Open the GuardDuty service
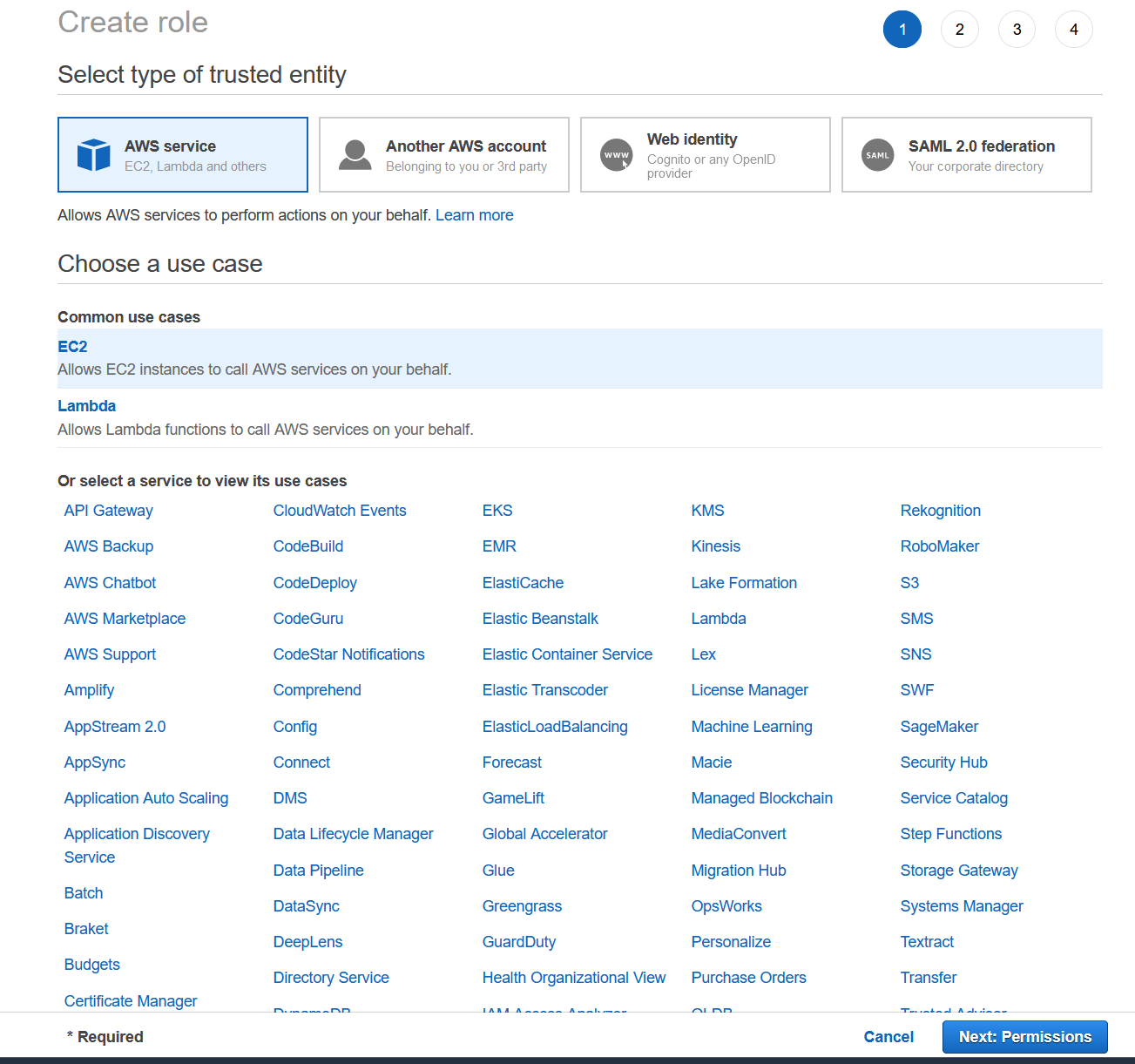1135x1064 pixels. [519, 942]
